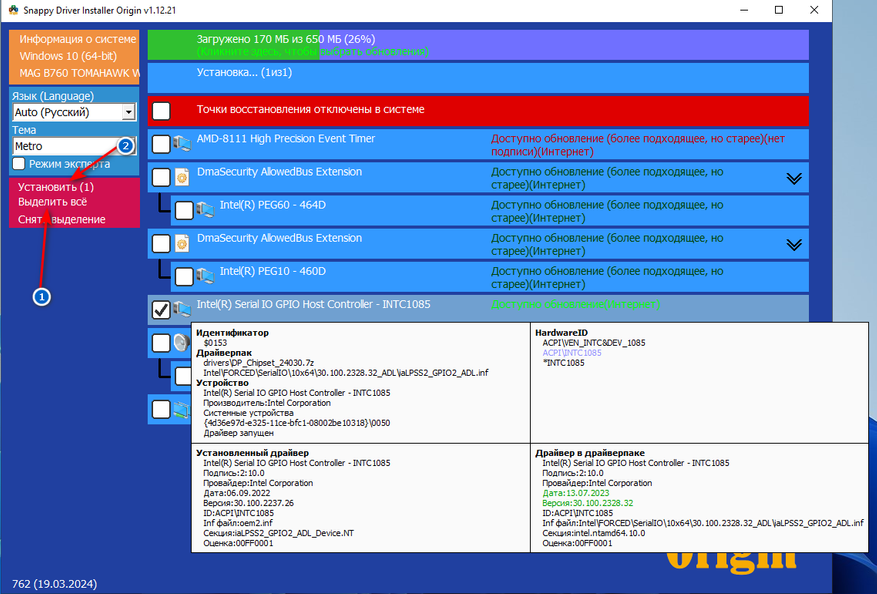877x594 pixels.
Task: Click the speaker device icon below GPIO row
Action: point(182,342)
